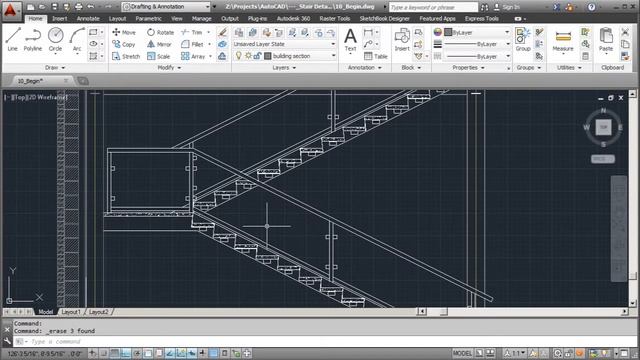Open the Annotate ribbon tab
The image size is (640, 360).
click(88, 19)
